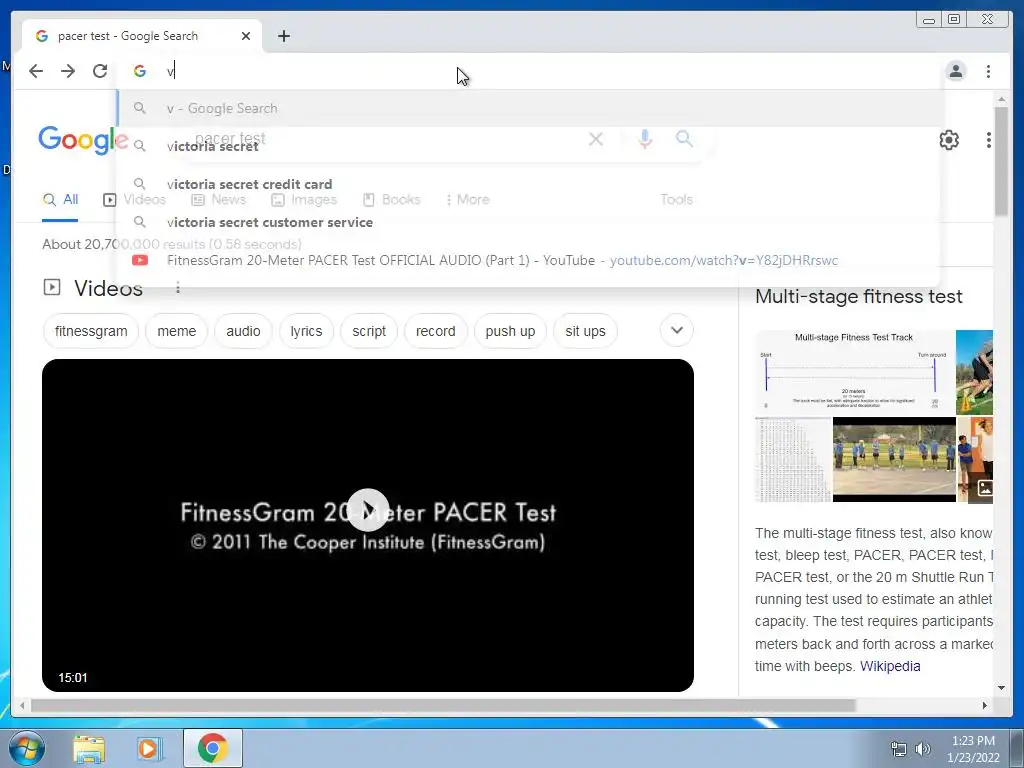1024x768 pixels.
Task: Open the network tray icon
Action: click(899, 748)
